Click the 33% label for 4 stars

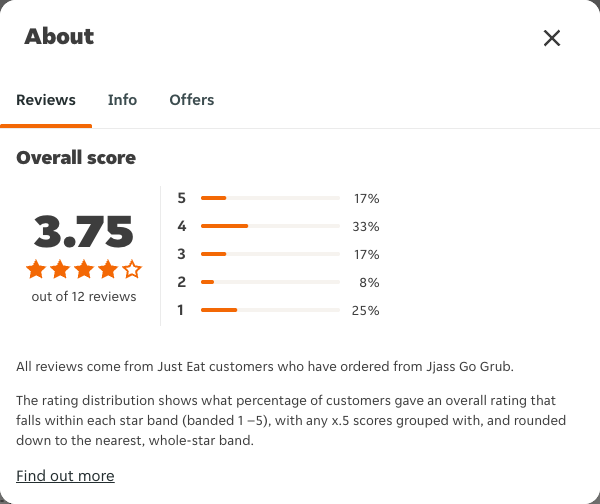366,227
